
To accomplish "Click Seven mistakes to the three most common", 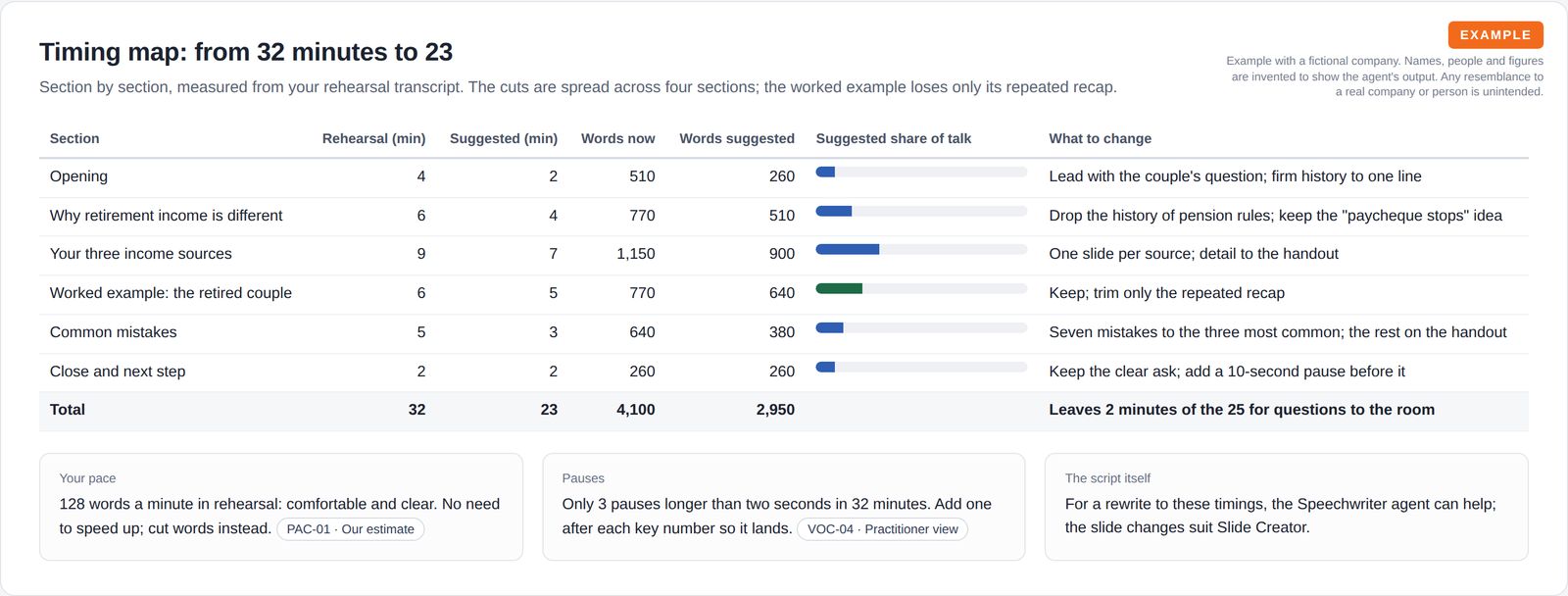I will click(1278, 332).
